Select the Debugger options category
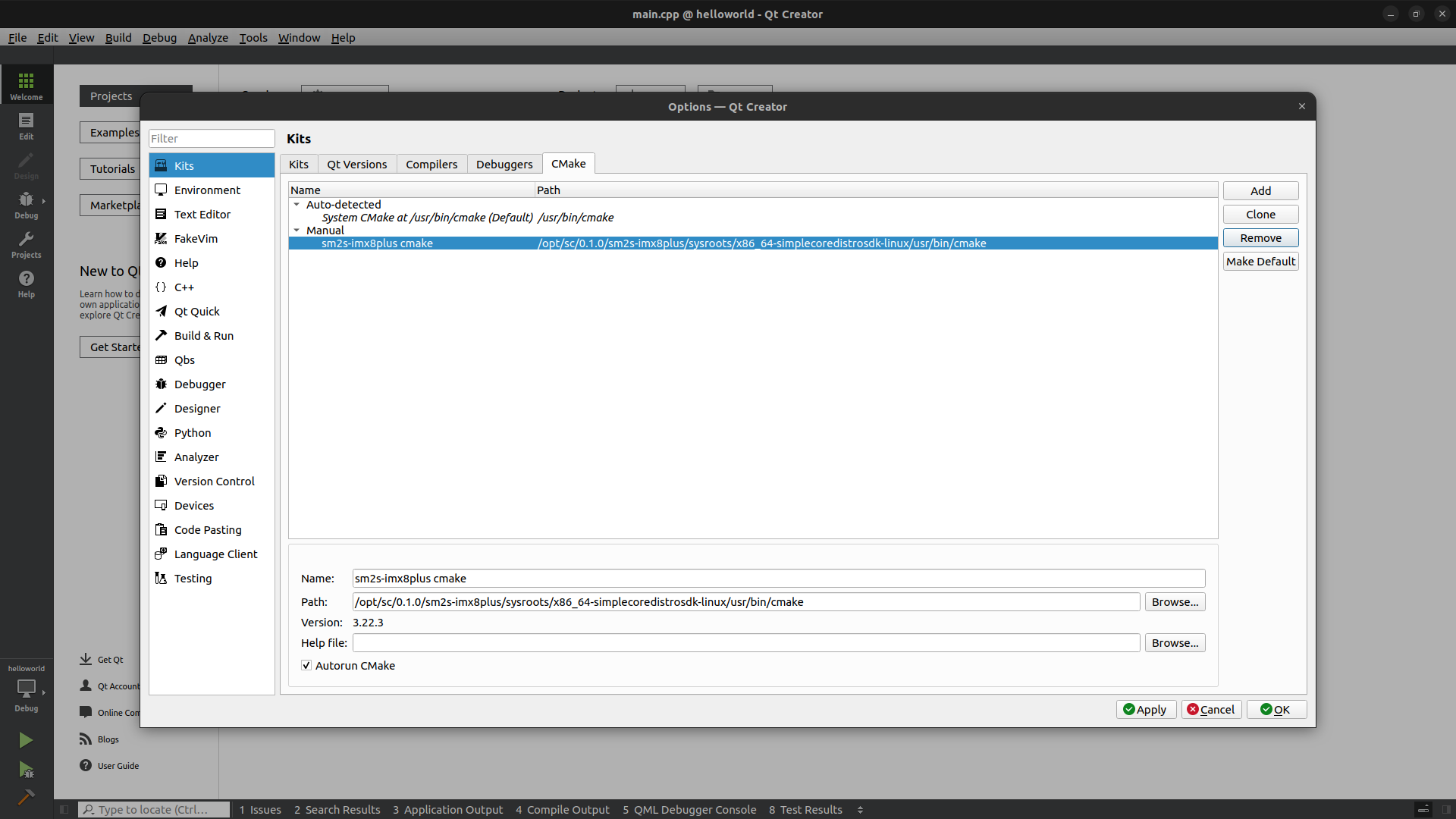The height and width of the screenshot is (819, 1456). (199, 384)
